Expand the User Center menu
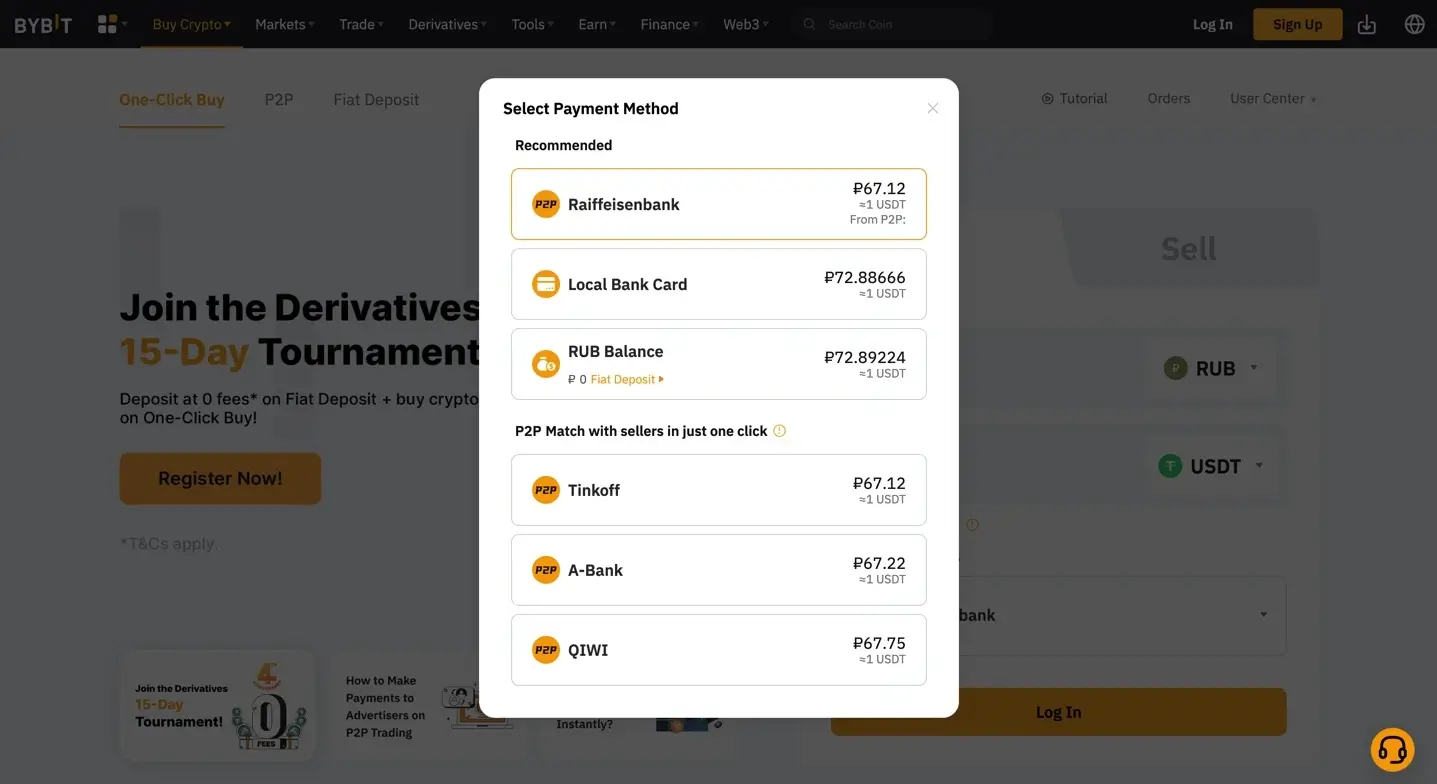The image size is (1437, 784). point(1272,99)
